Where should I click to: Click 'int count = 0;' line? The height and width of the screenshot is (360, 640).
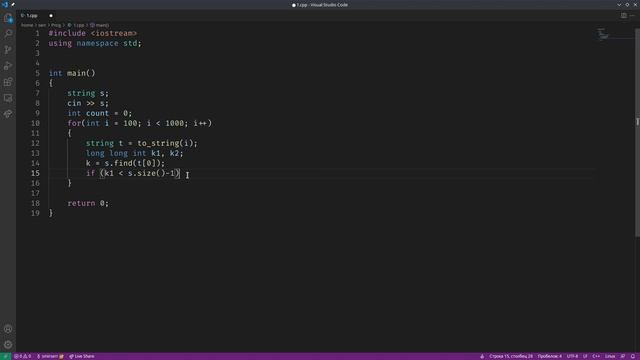tap(100, 113)
